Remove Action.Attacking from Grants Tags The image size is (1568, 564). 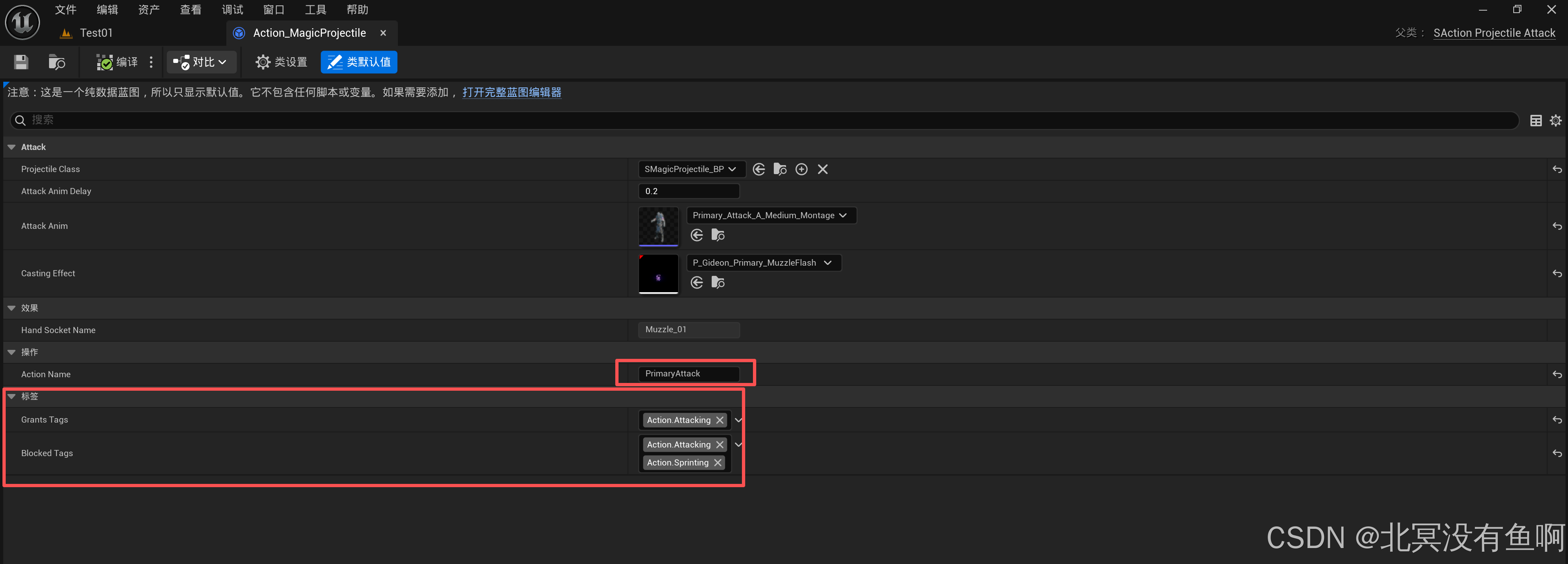[x=719, y=420]
